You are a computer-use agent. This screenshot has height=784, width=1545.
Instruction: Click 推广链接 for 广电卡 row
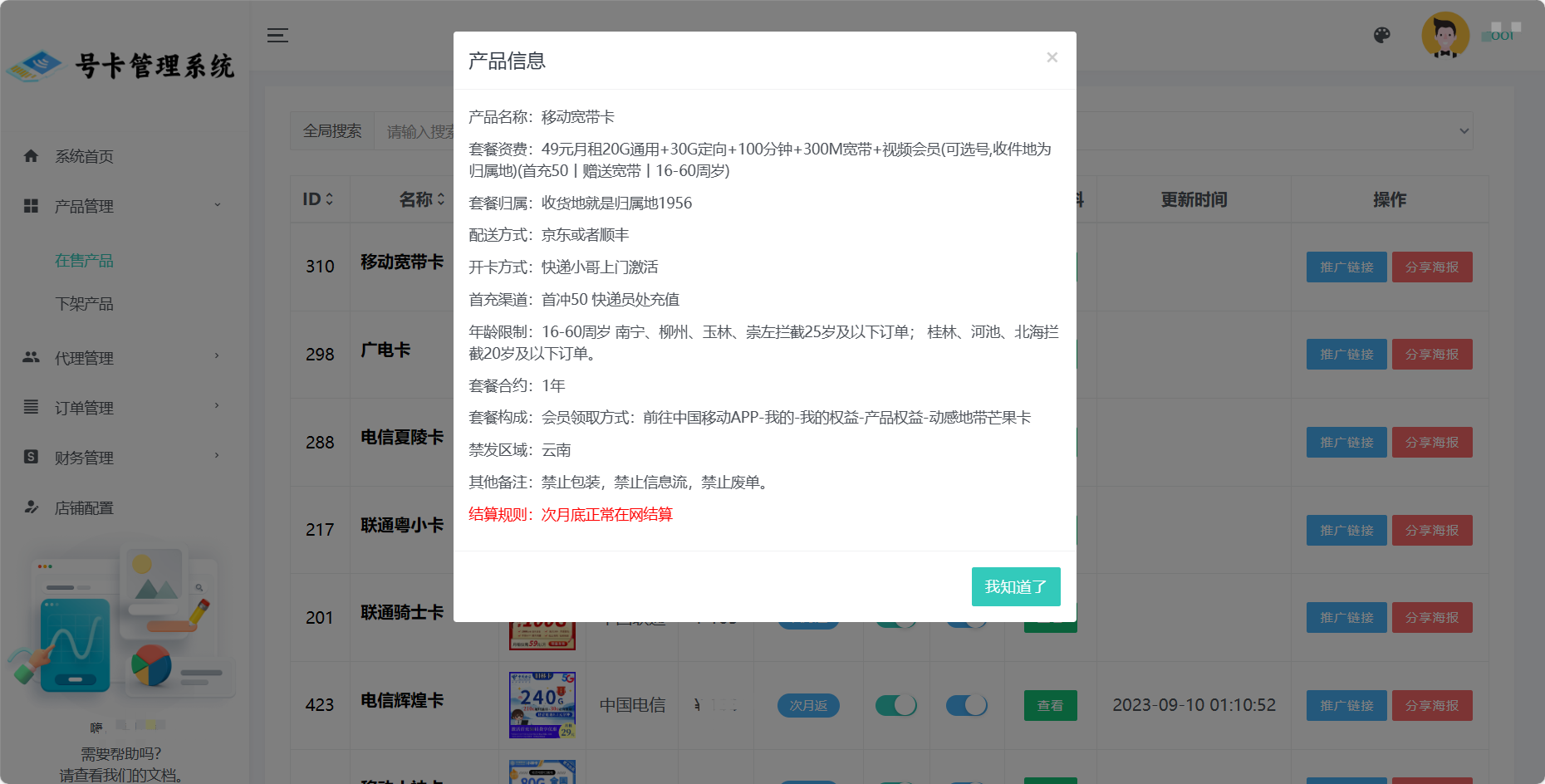click(x=1346, y=355)
